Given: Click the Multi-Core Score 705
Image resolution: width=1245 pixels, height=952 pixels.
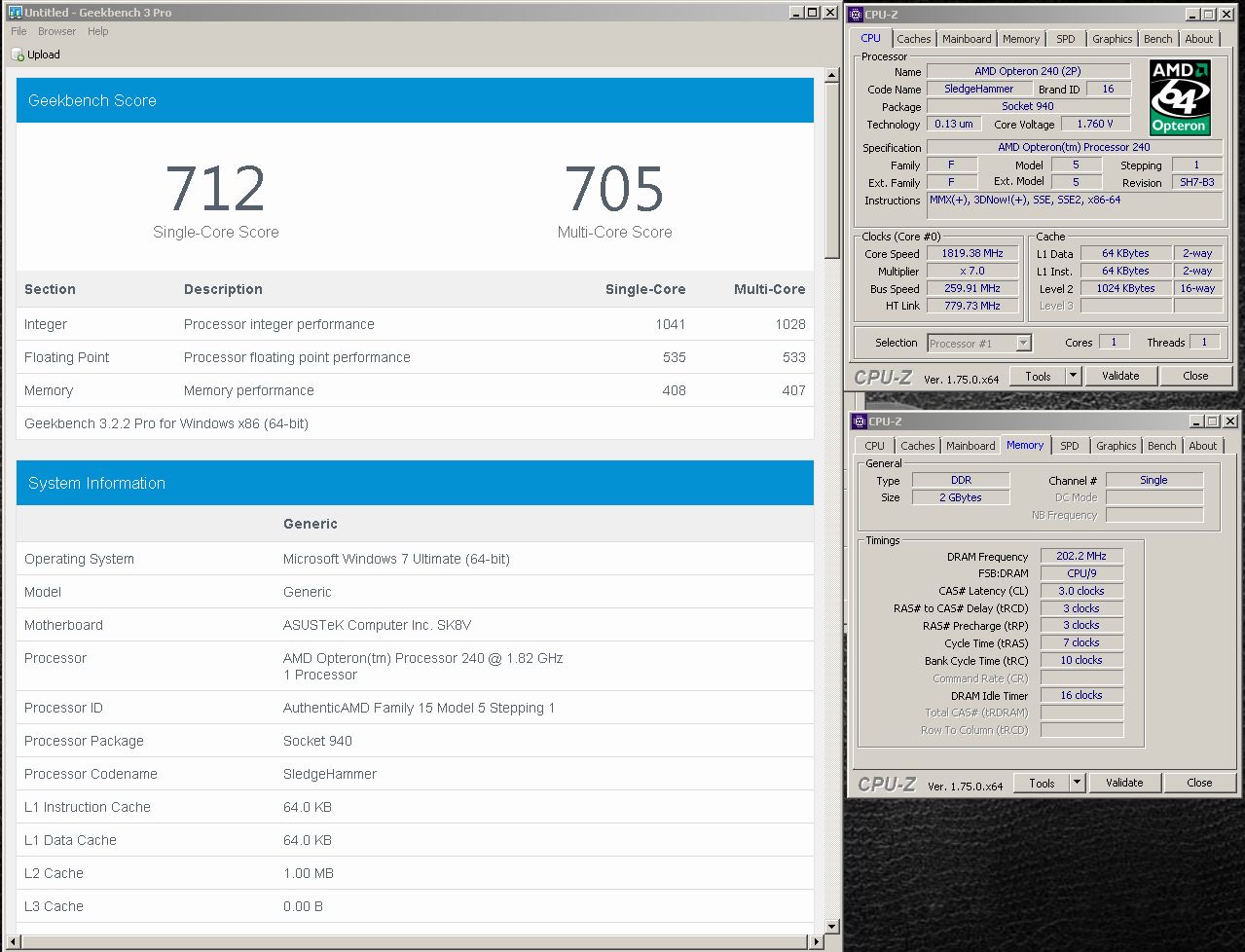Looking at the screenshot, I should 614,188.
